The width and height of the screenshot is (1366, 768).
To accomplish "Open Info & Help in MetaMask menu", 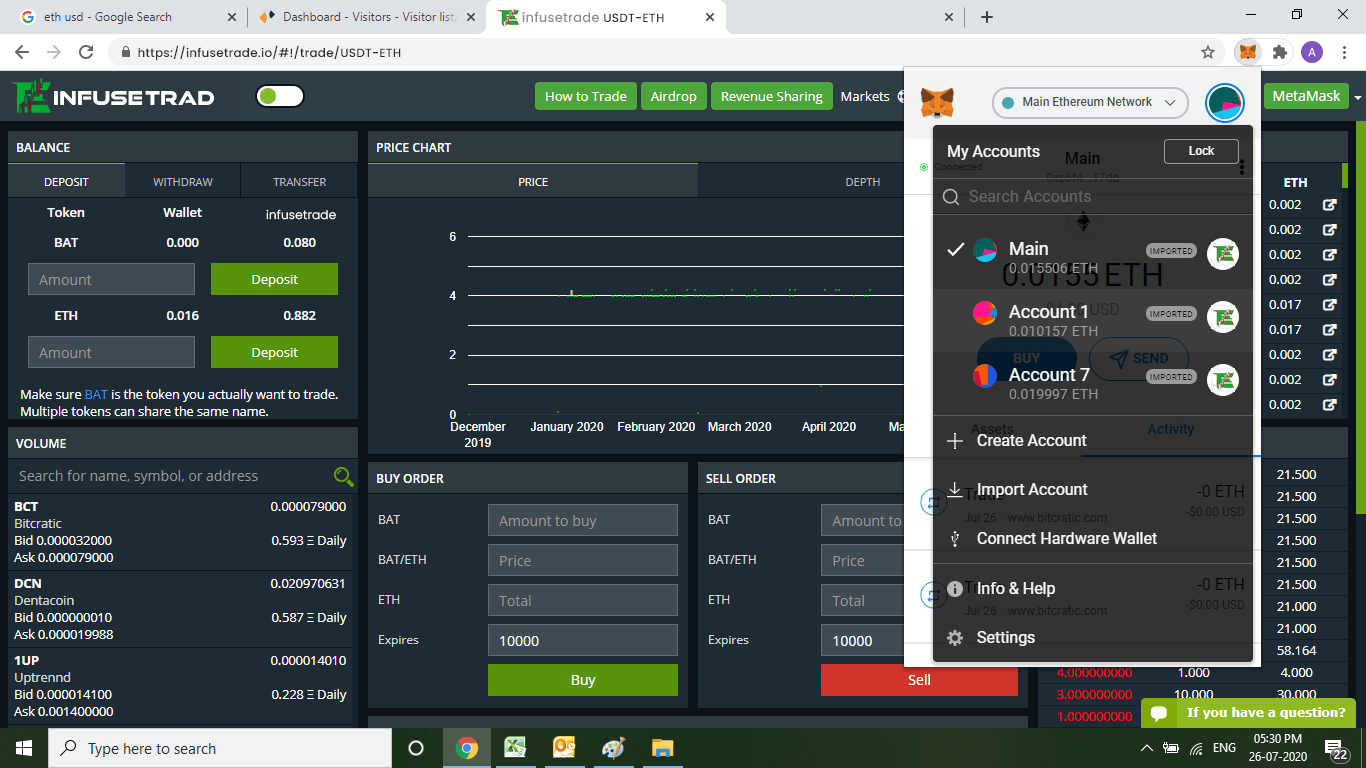I will click(1093, 589).
